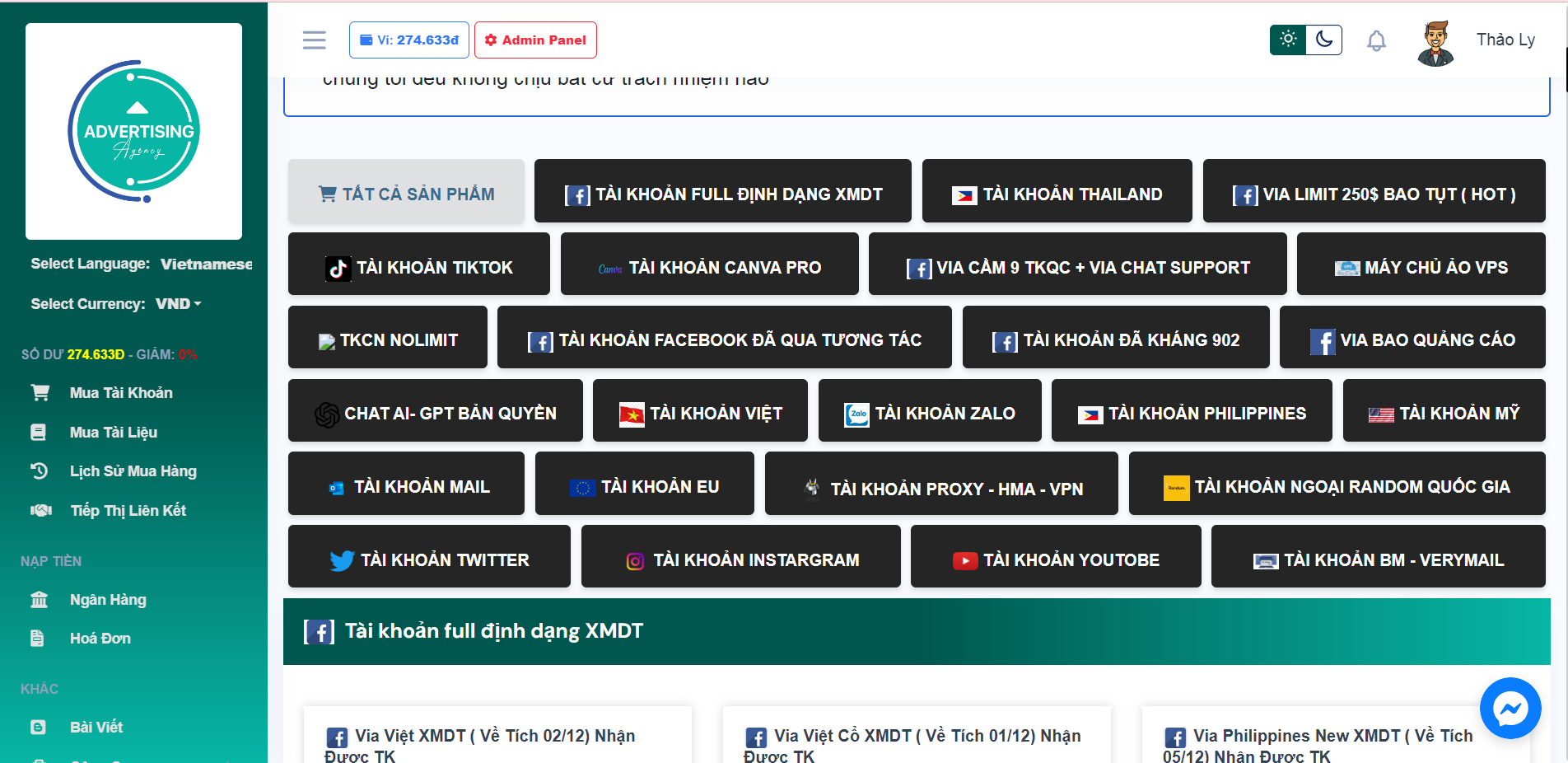The image size is (1568, 763).
Task: Click the Ngân Hàng bank icon
Action: click(x=39, y=600)
